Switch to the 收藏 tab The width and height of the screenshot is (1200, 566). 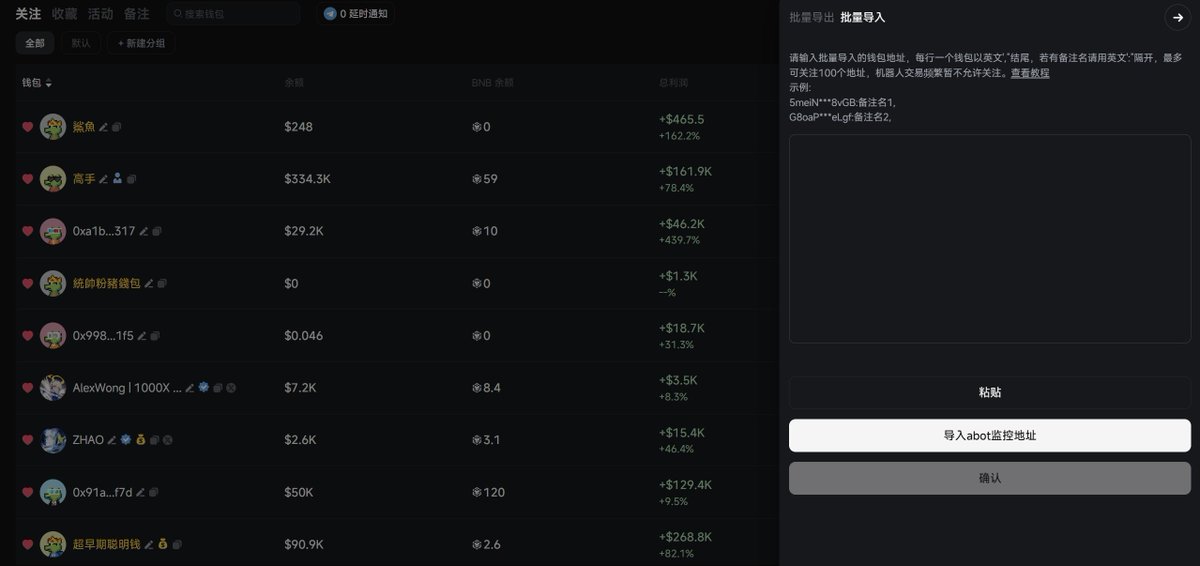pos(64,14)
